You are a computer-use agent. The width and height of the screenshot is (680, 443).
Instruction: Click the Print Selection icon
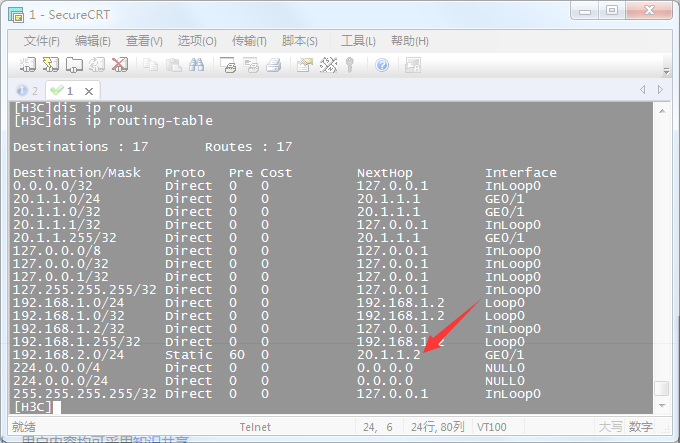pyautogui.click(x=251, y=65)
